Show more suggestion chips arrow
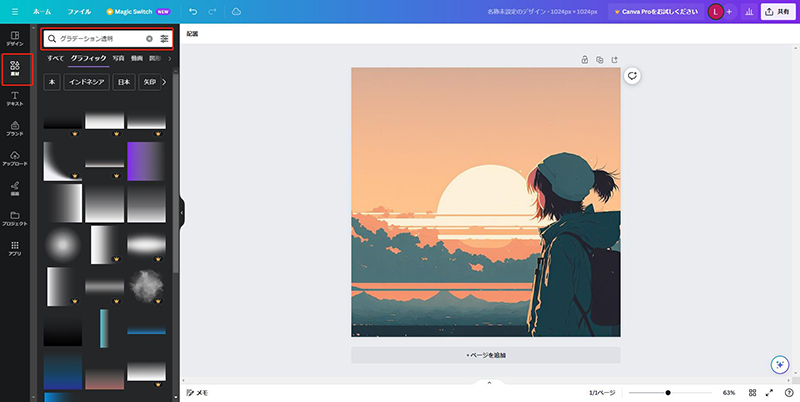Image resolution: width=800 pixels, height=402 pixels. pyautogui.click(x=164, y=82)
